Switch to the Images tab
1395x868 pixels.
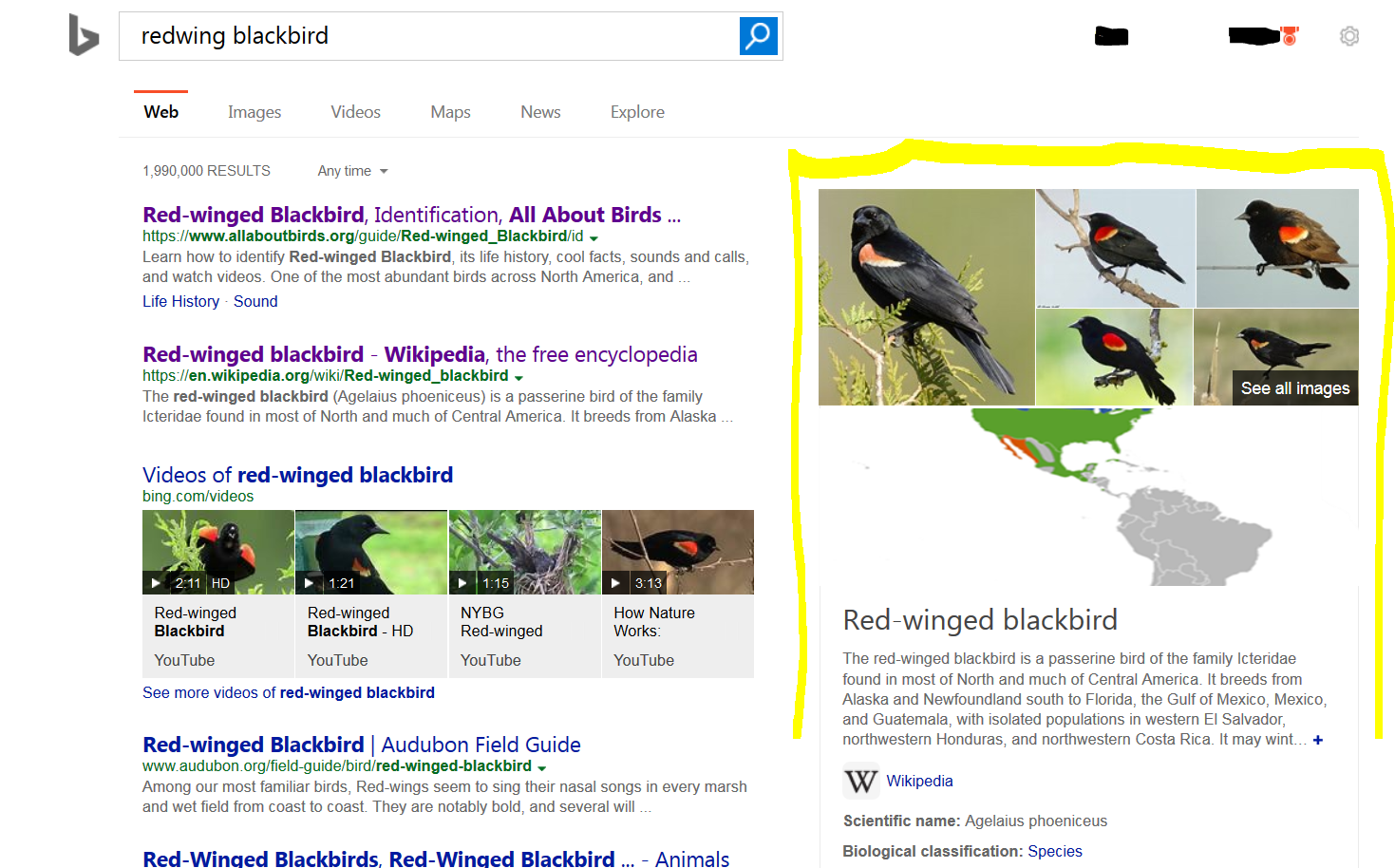(x=254, y=112)
